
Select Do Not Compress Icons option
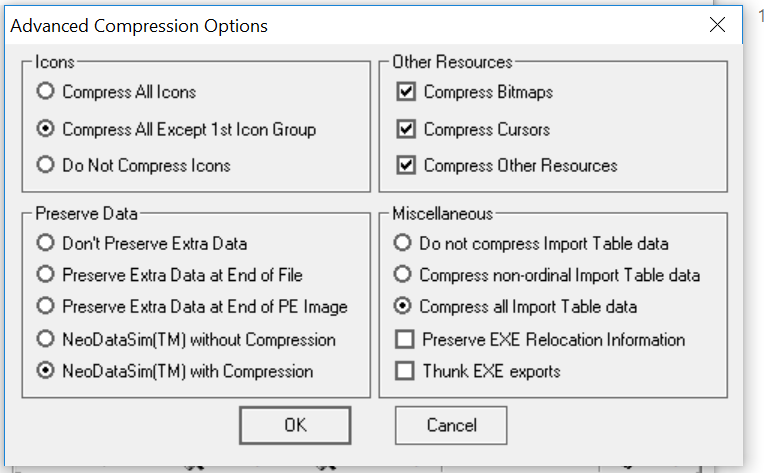(45, 165)
